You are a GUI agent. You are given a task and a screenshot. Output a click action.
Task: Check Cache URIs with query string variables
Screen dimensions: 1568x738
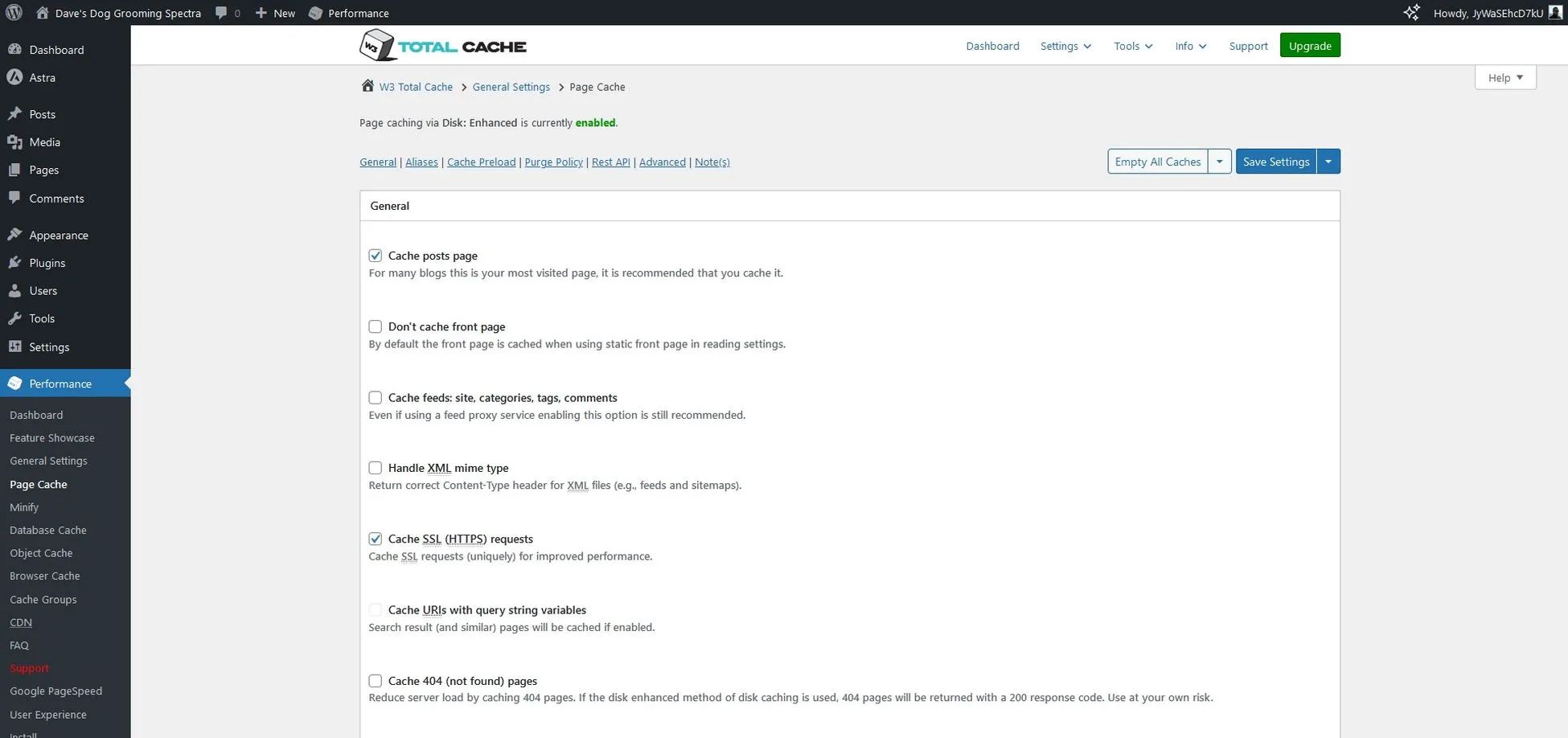pos(376,609)
